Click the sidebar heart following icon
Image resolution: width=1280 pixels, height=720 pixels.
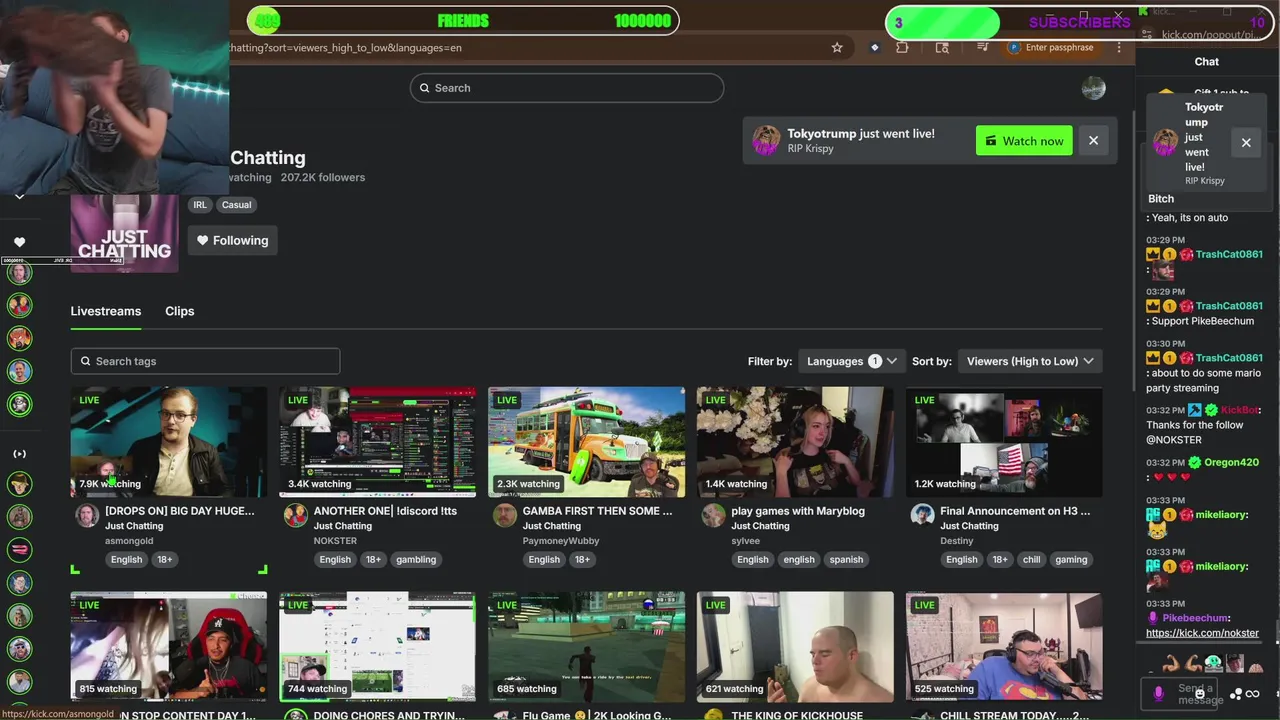19,242
